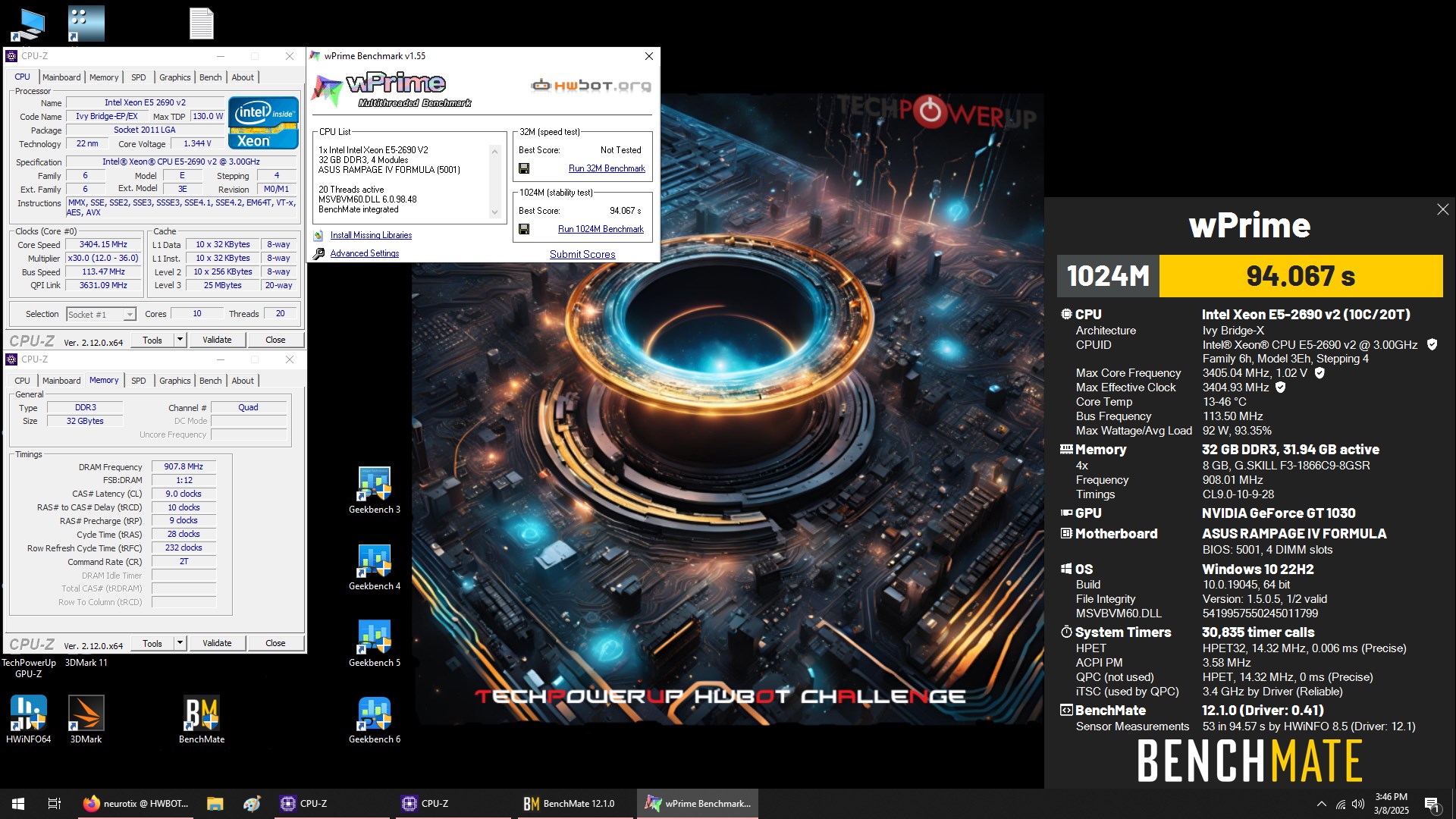Open Geekbench 4 desktop shortcut
The width and height of the screenshot is (1456, 819).
pos(375,566)
